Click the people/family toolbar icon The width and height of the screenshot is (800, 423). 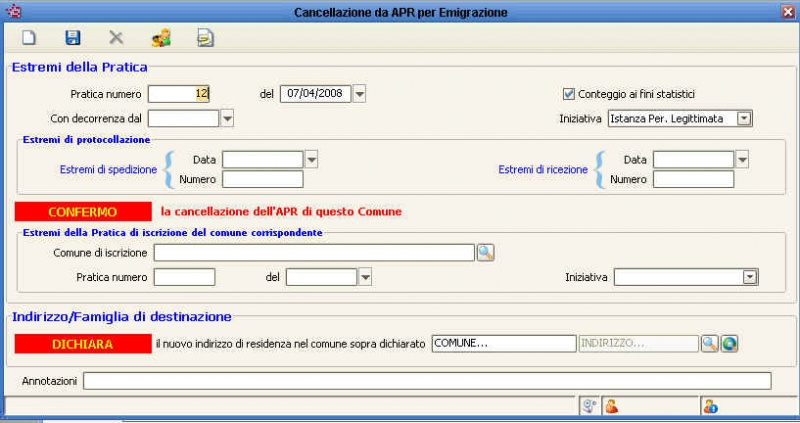161,38
